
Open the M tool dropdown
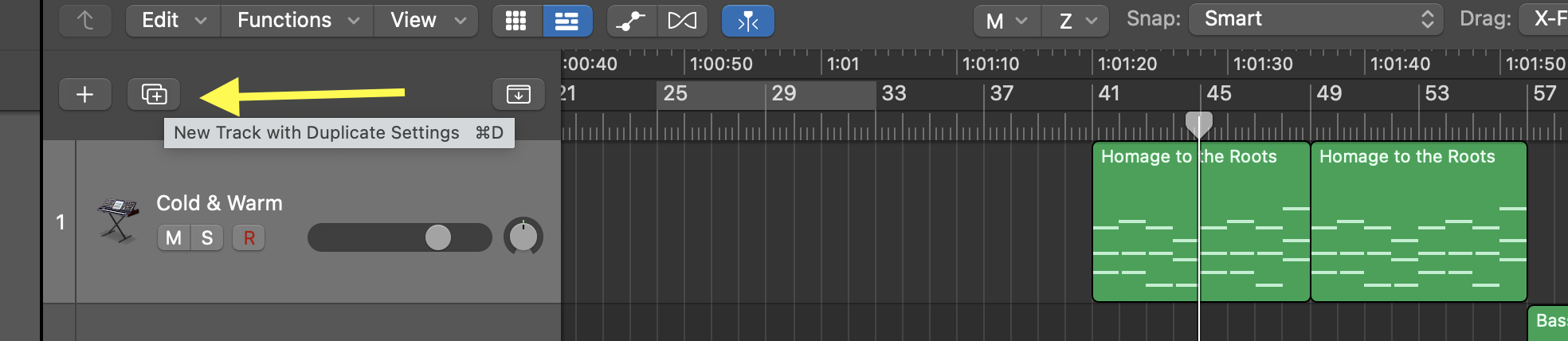[1006, 21]
